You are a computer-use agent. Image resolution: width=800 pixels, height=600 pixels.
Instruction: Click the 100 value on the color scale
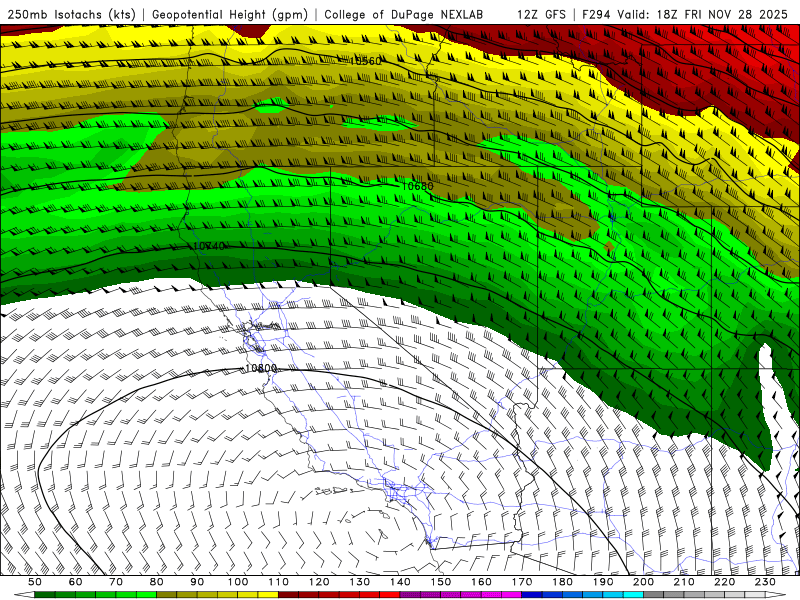tap(238, 582)
